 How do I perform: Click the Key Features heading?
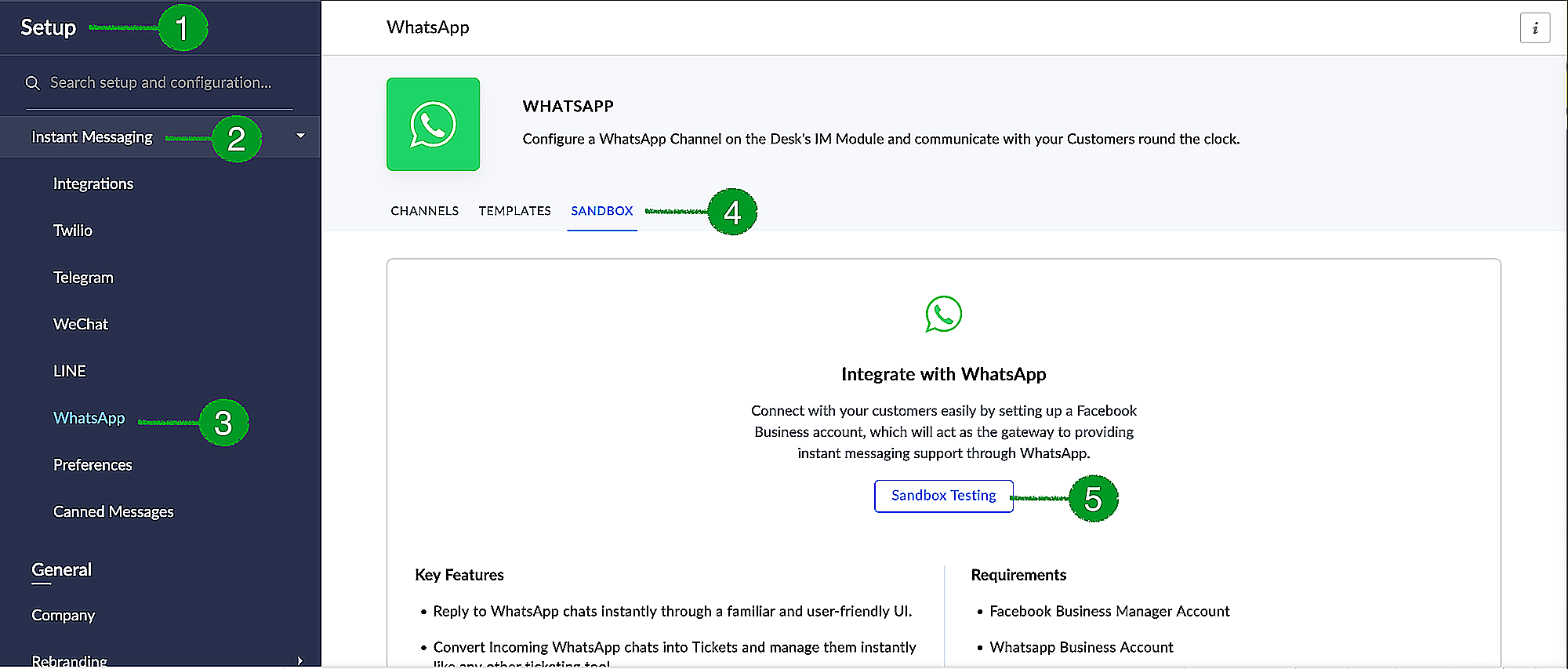click(x=459, y=575)
